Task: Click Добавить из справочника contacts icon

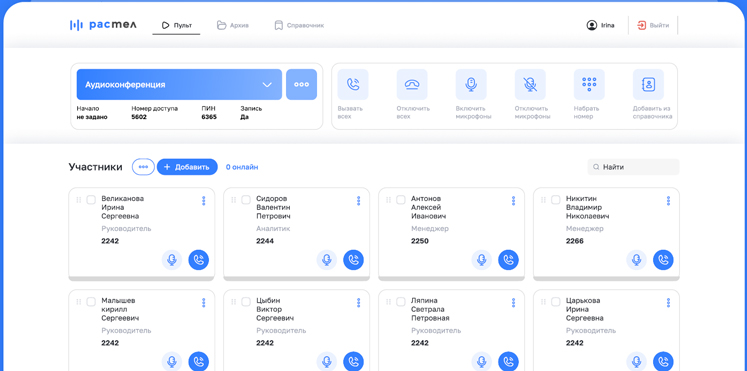Action: [648, 84]
